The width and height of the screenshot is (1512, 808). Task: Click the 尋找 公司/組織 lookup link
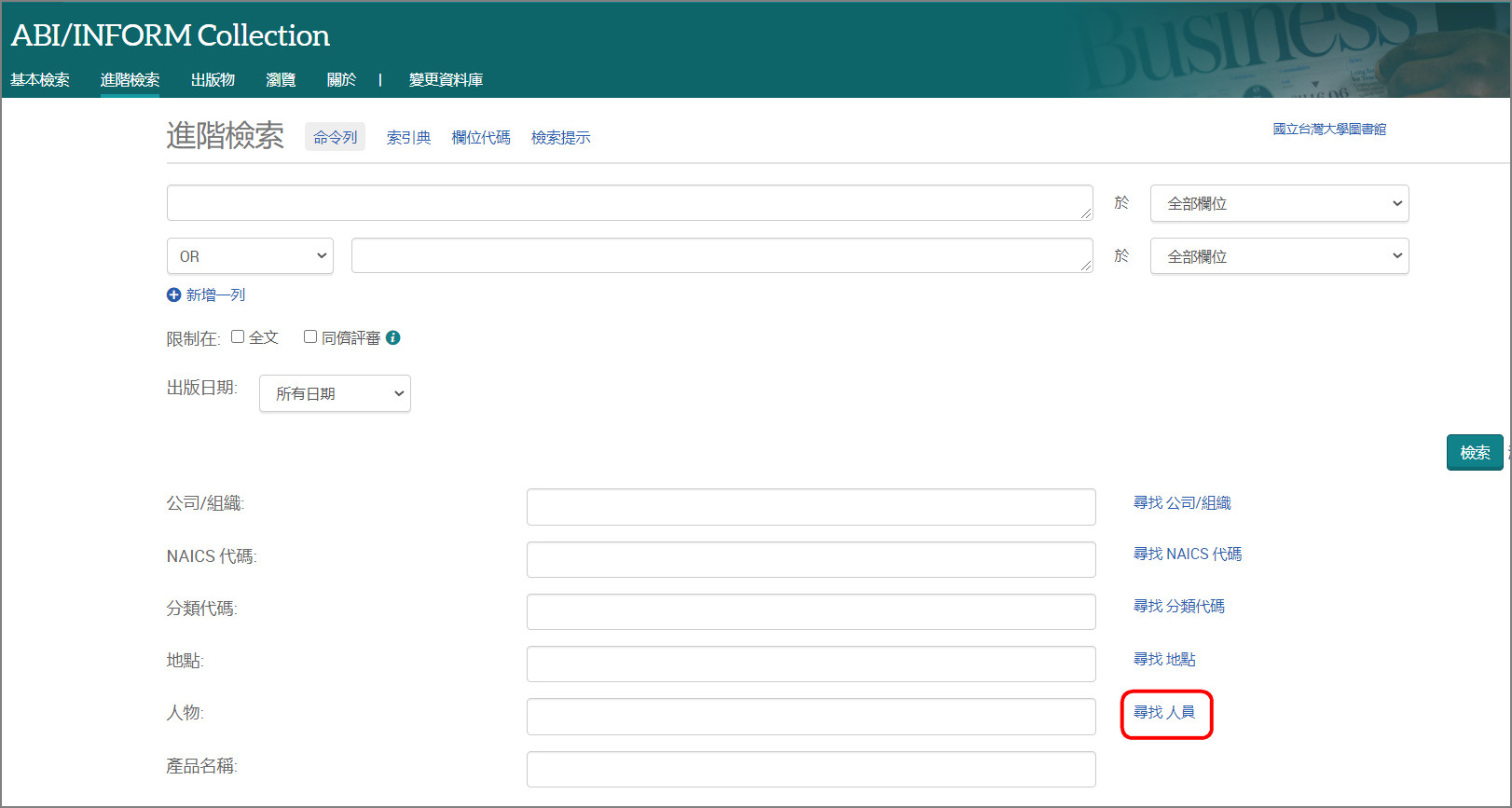[1182, 502]
